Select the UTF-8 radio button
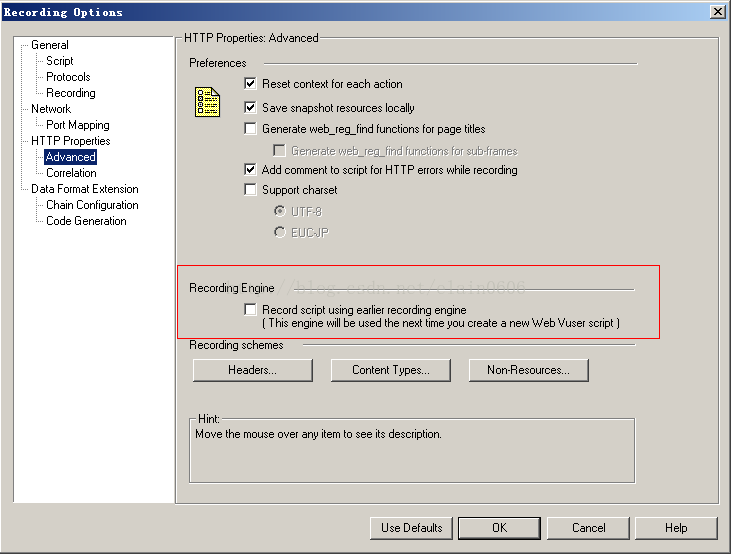 [280, 211]
